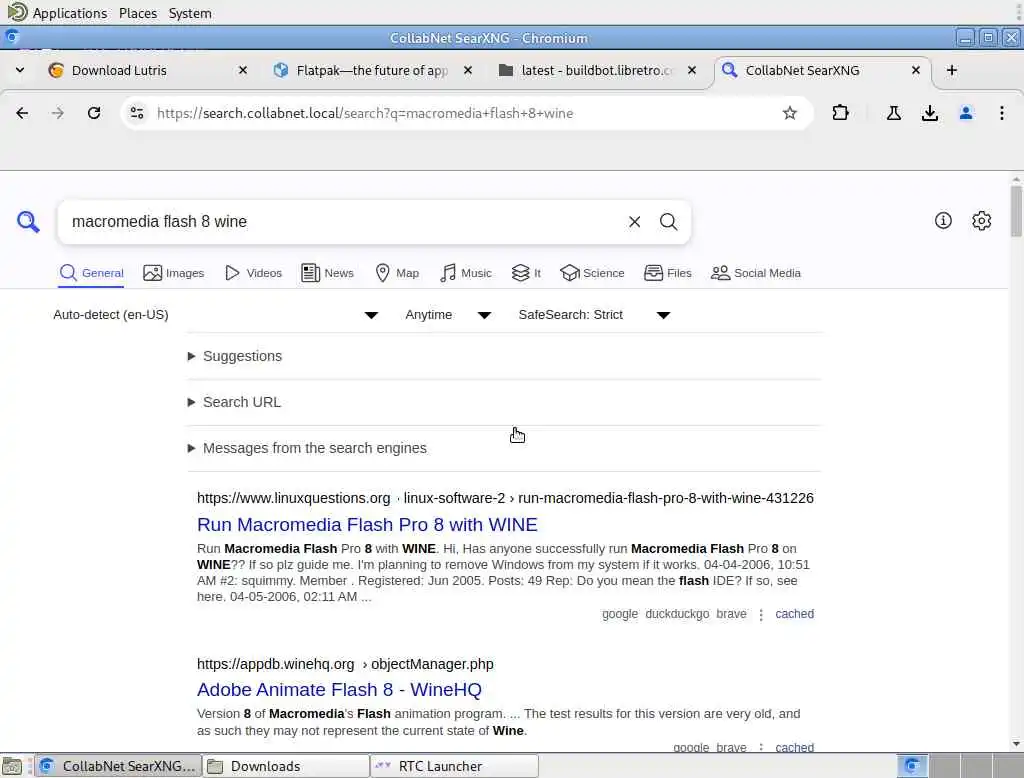
Task: Open cached link for linuxquestions result
Action: pyautogui.click(x=794, y=614)
